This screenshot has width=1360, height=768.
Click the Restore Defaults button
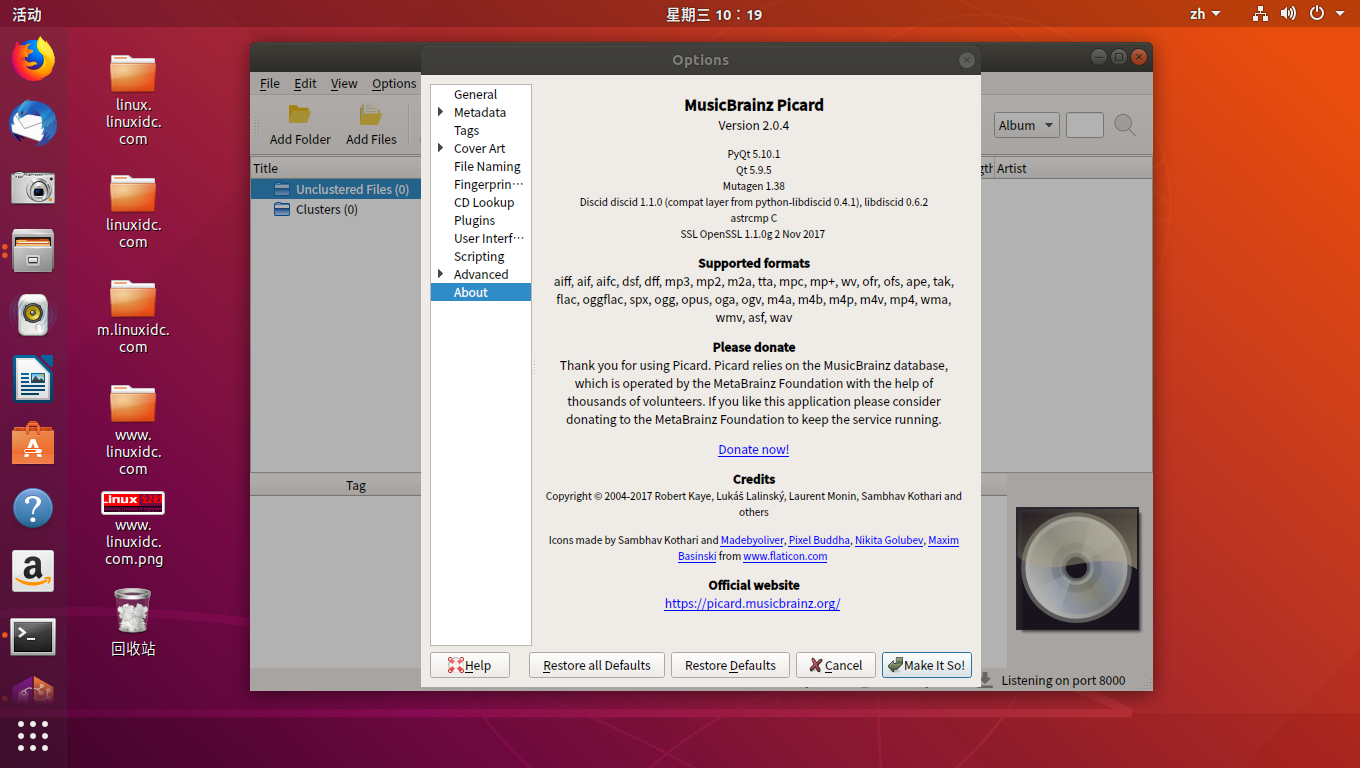coord(730,665)
